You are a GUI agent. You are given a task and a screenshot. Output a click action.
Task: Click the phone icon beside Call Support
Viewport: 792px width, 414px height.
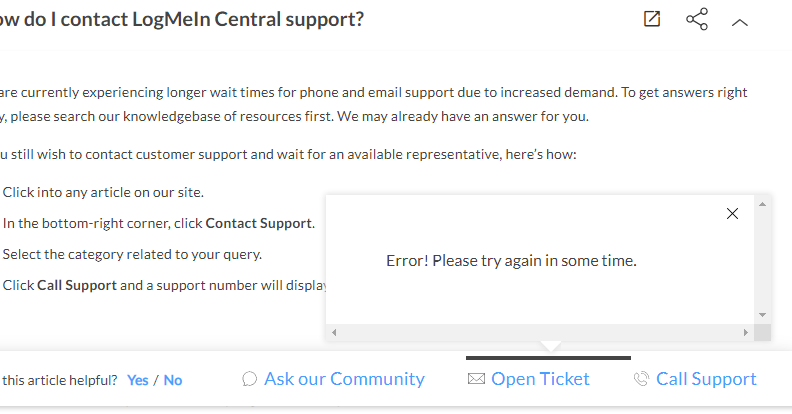pos(641,379)
